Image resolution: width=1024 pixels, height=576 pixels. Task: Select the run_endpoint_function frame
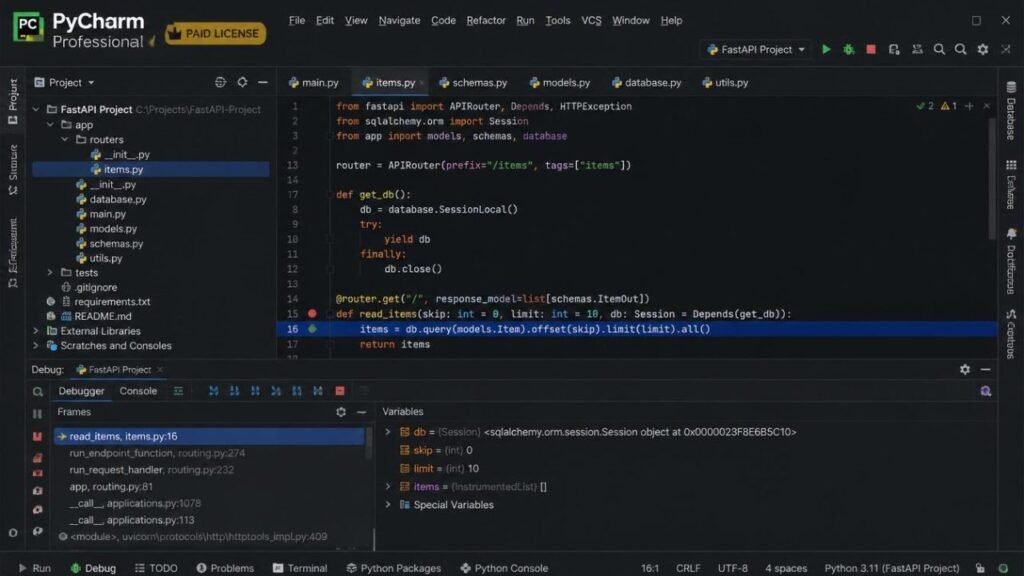pyautogui.click(x=157, y=453)
